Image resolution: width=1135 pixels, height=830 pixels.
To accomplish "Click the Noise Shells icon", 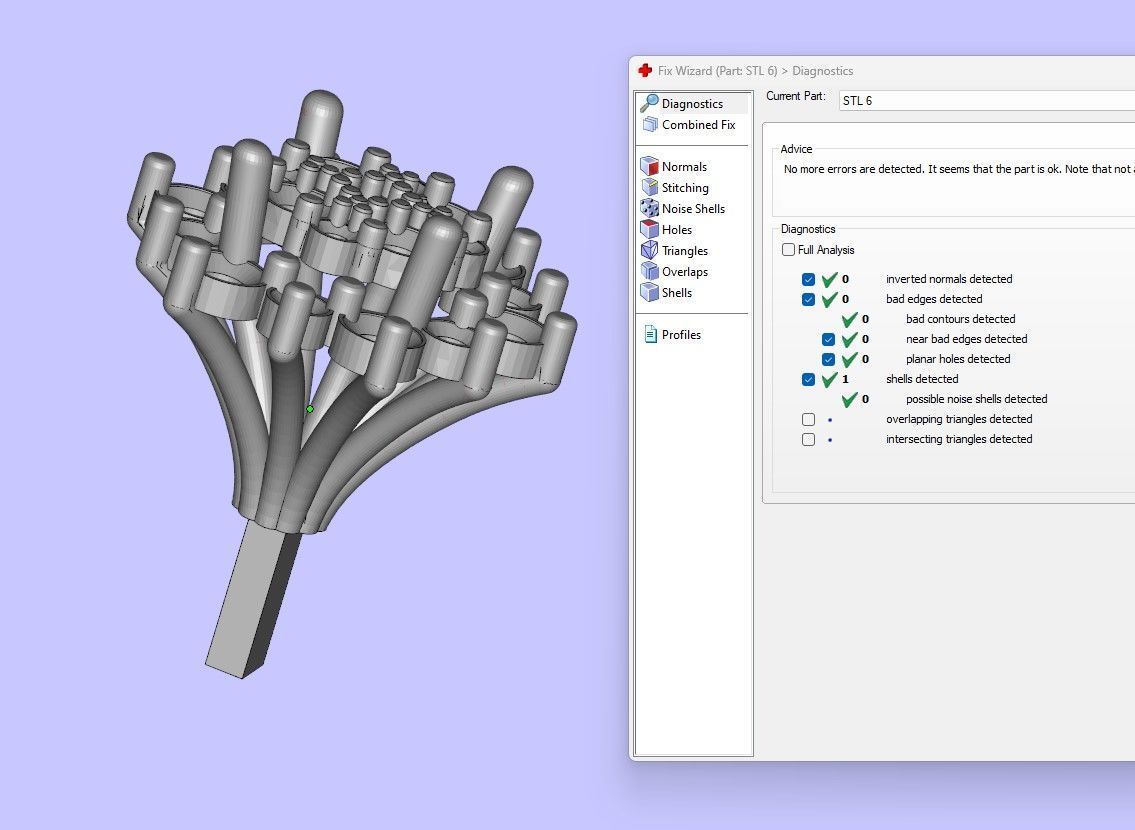I will click(649, 208).
